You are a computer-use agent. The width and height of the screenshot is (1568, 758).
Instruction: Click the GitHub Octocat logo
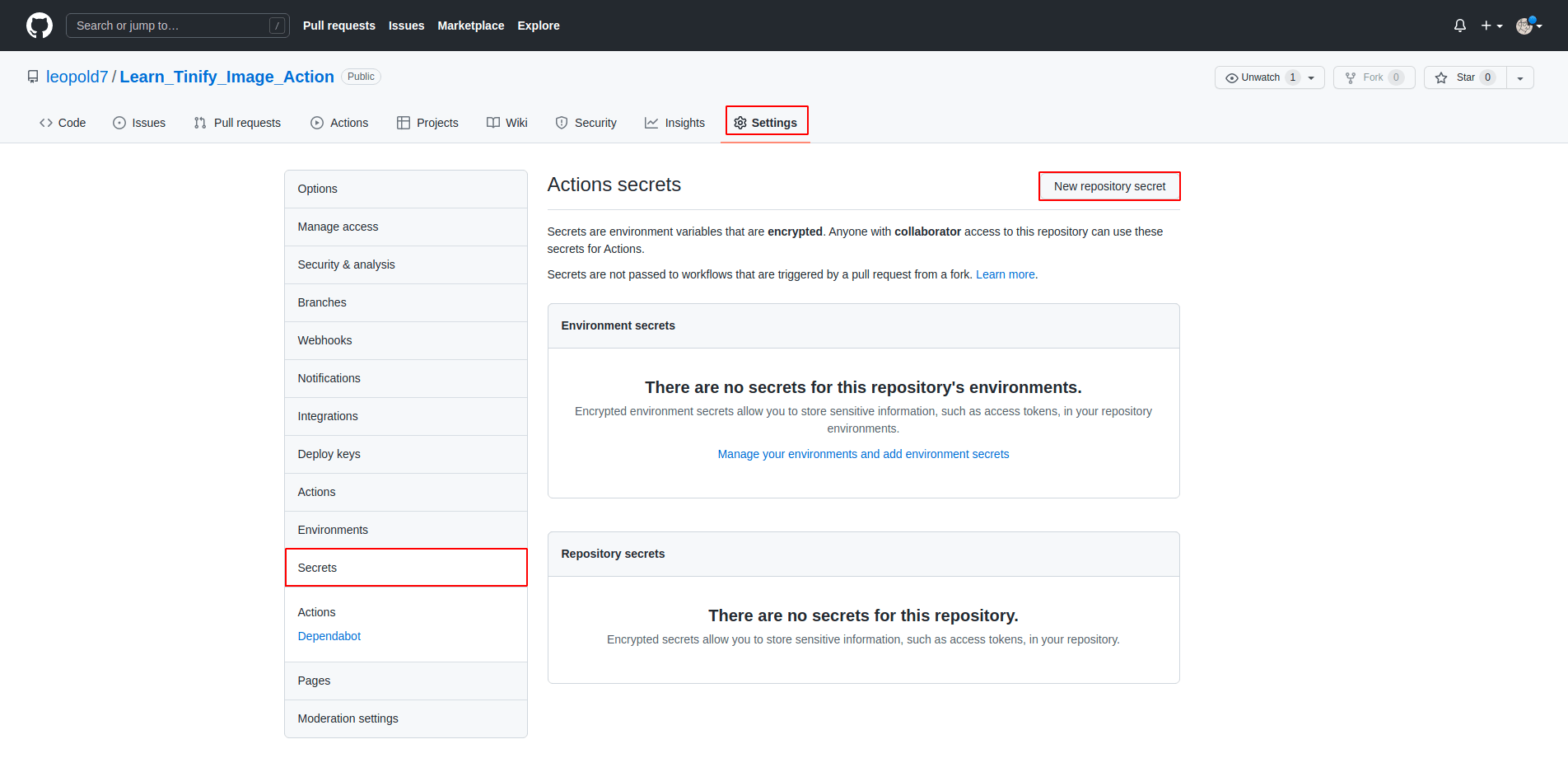click(x=39, y=26)
